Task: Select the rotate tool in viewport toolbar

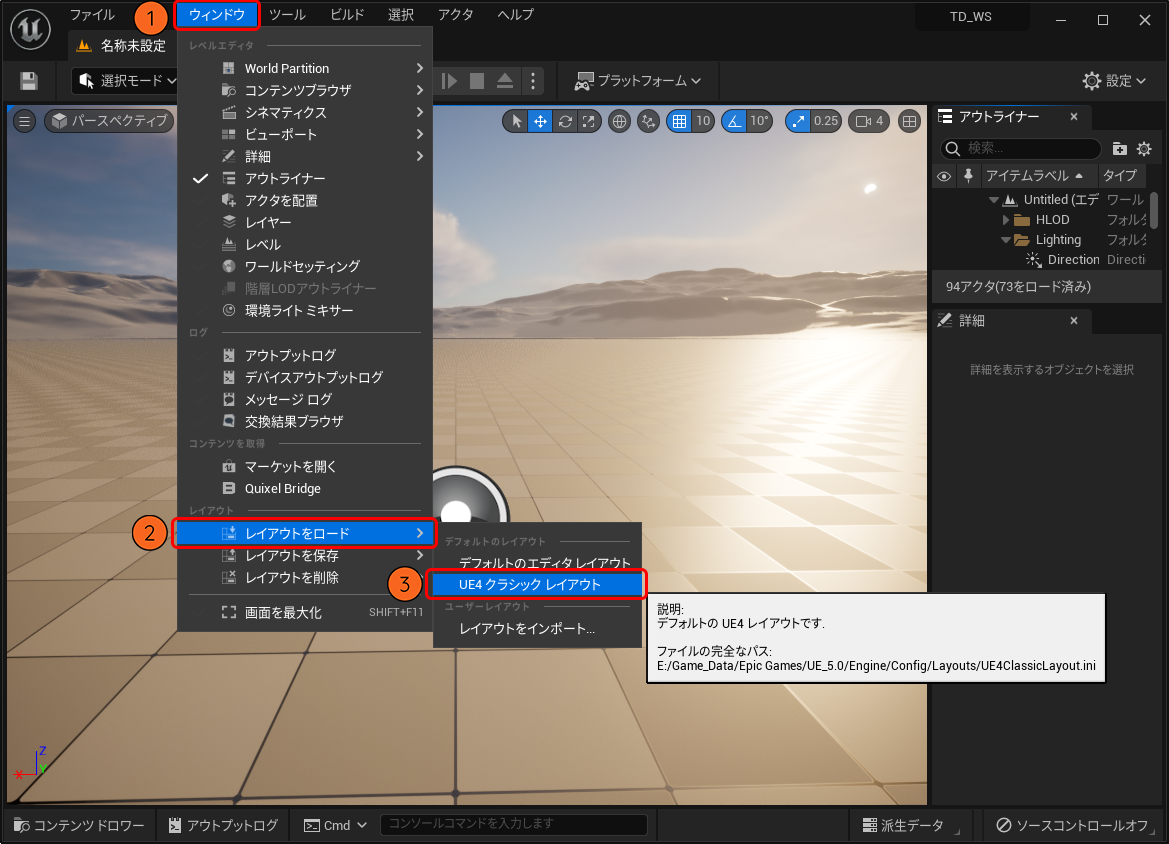Action: point(565,121)
